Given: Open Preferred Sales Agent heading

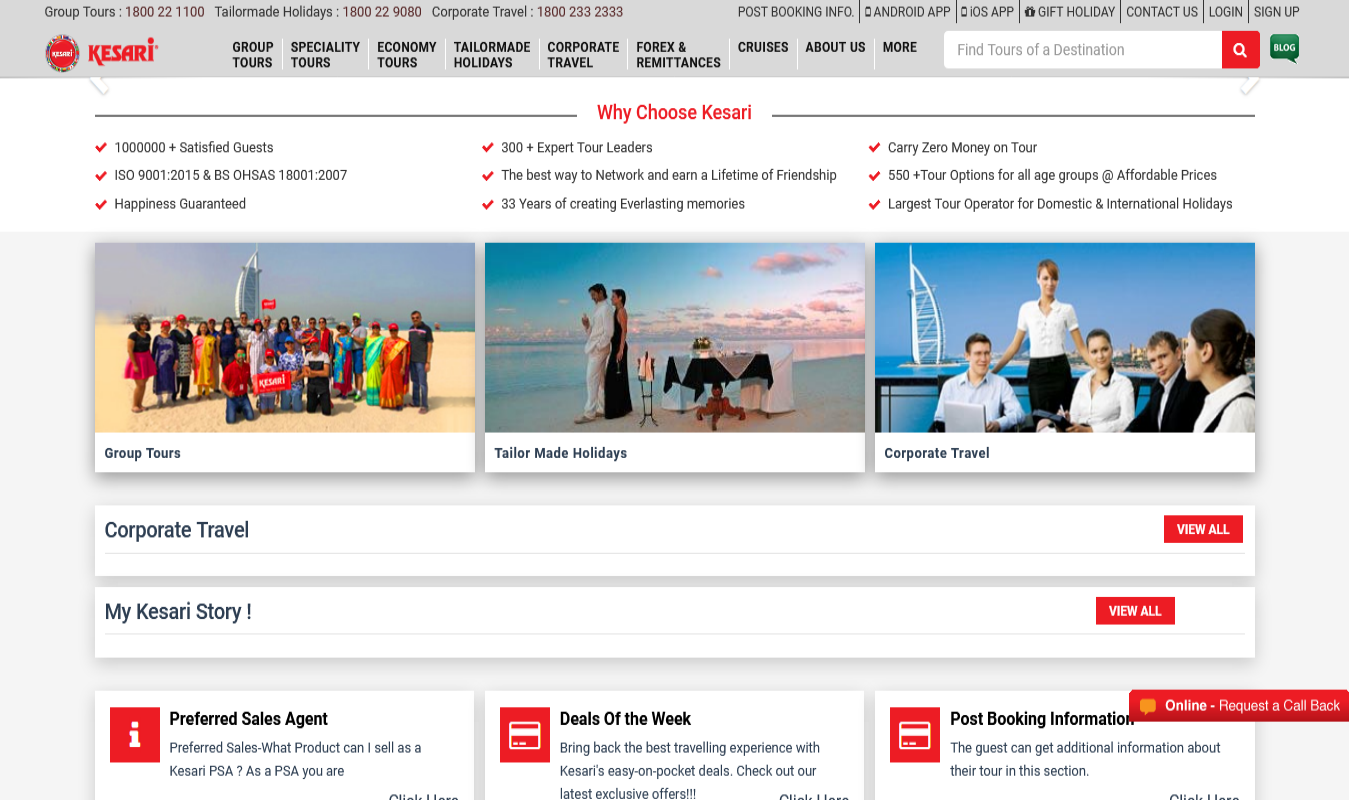Looking at the screenshot, I should [249, 719].
